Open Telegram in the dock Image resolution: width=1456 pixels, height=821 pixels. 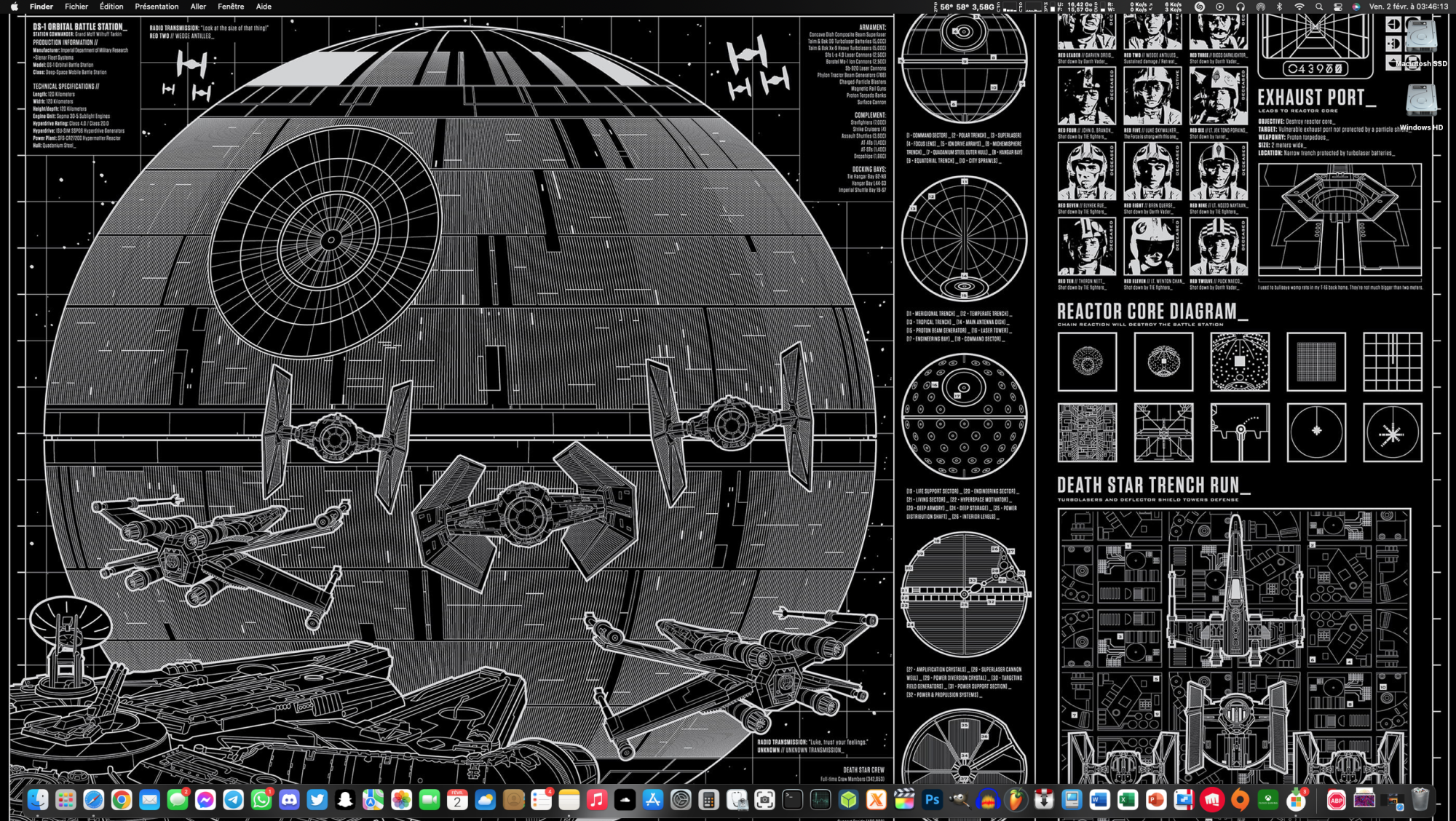point(233,801)
